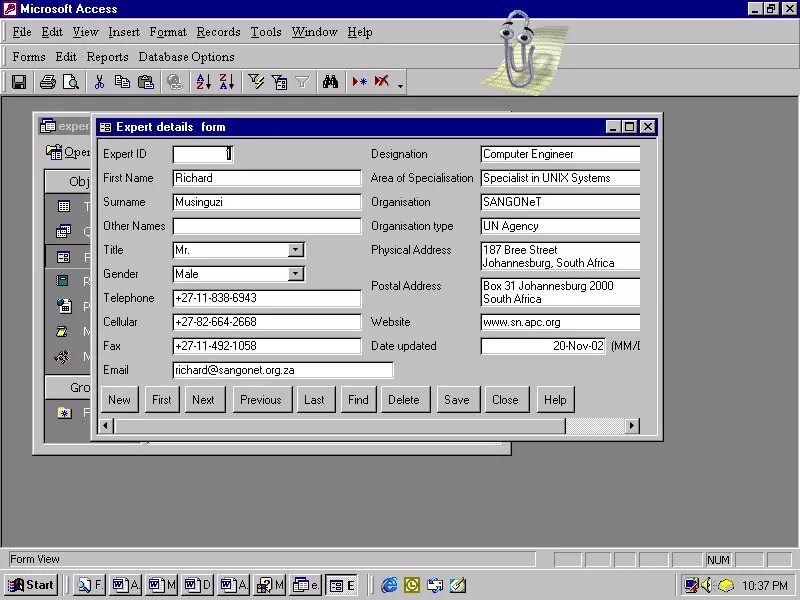Click the form's horizontal scrollbar right arrow

[x=632, y=426]
